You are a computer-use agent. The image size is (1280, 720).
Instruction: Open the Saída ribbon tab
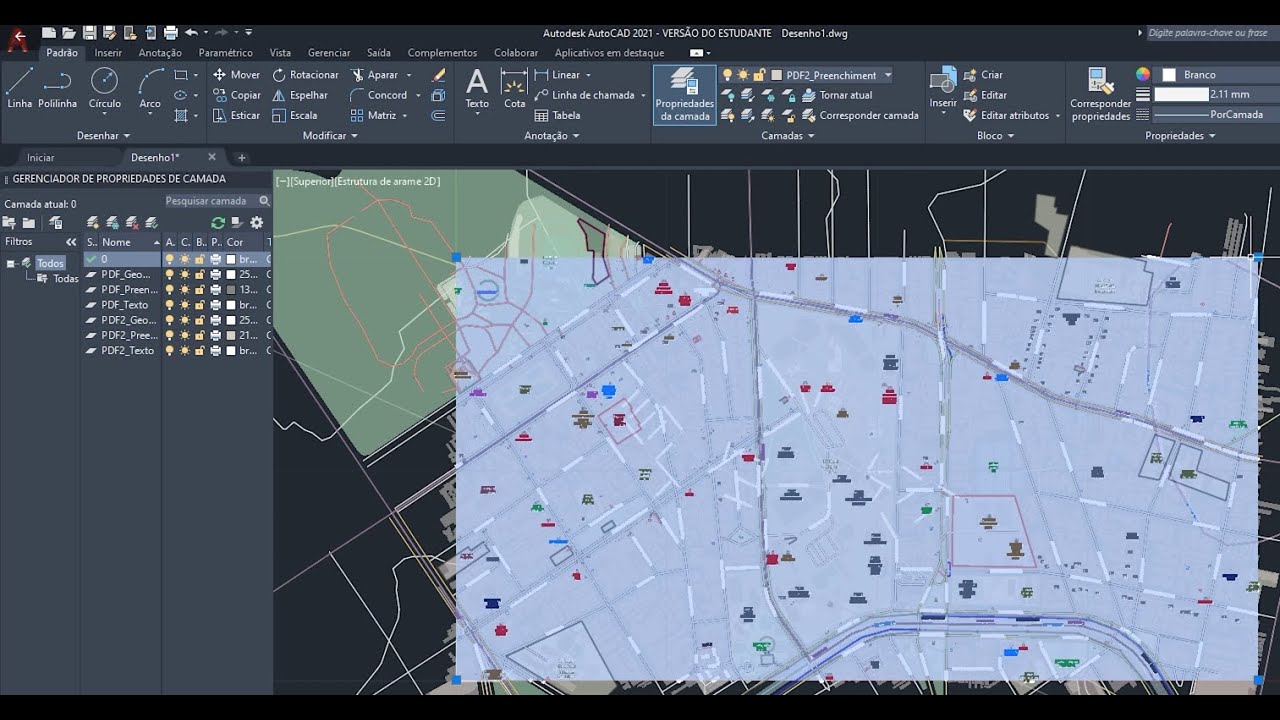coord(379,53)
